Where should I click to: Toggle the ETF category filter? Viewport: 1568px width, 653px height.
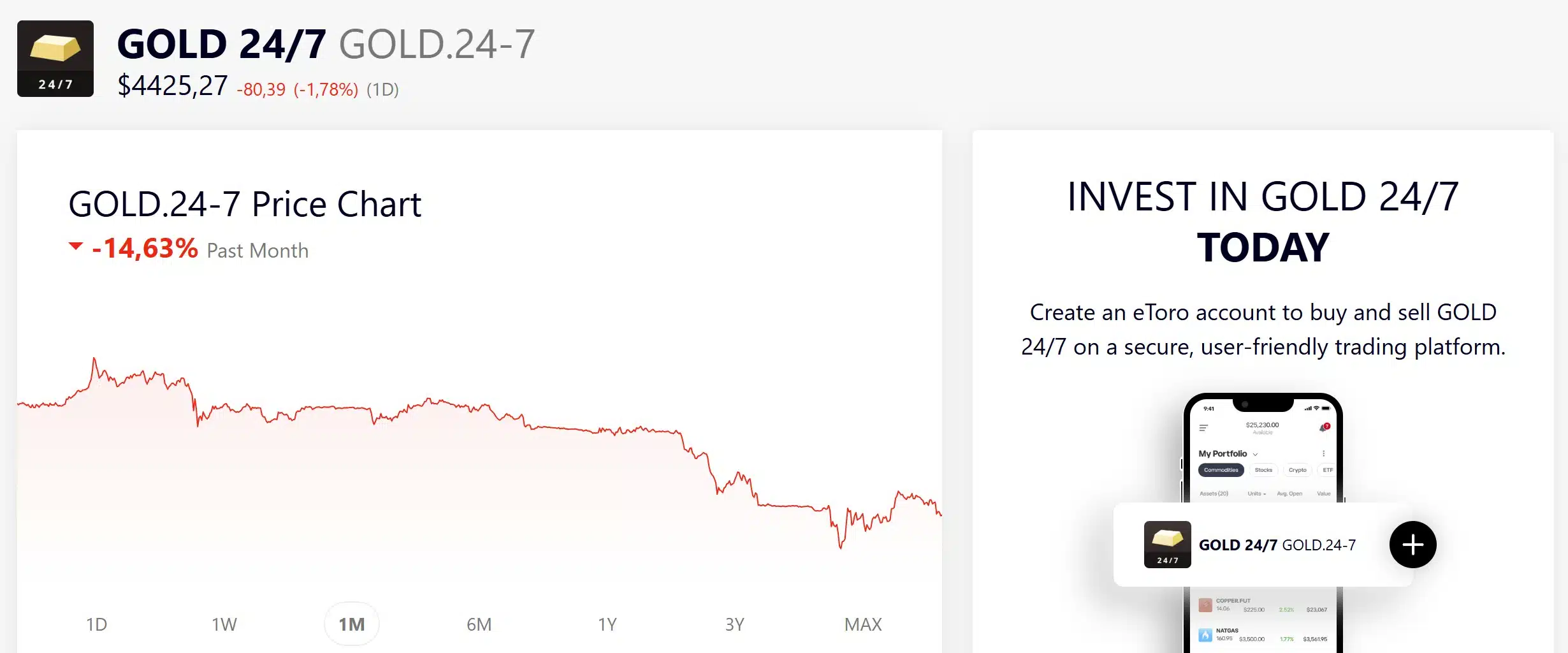click(1328, 469)
